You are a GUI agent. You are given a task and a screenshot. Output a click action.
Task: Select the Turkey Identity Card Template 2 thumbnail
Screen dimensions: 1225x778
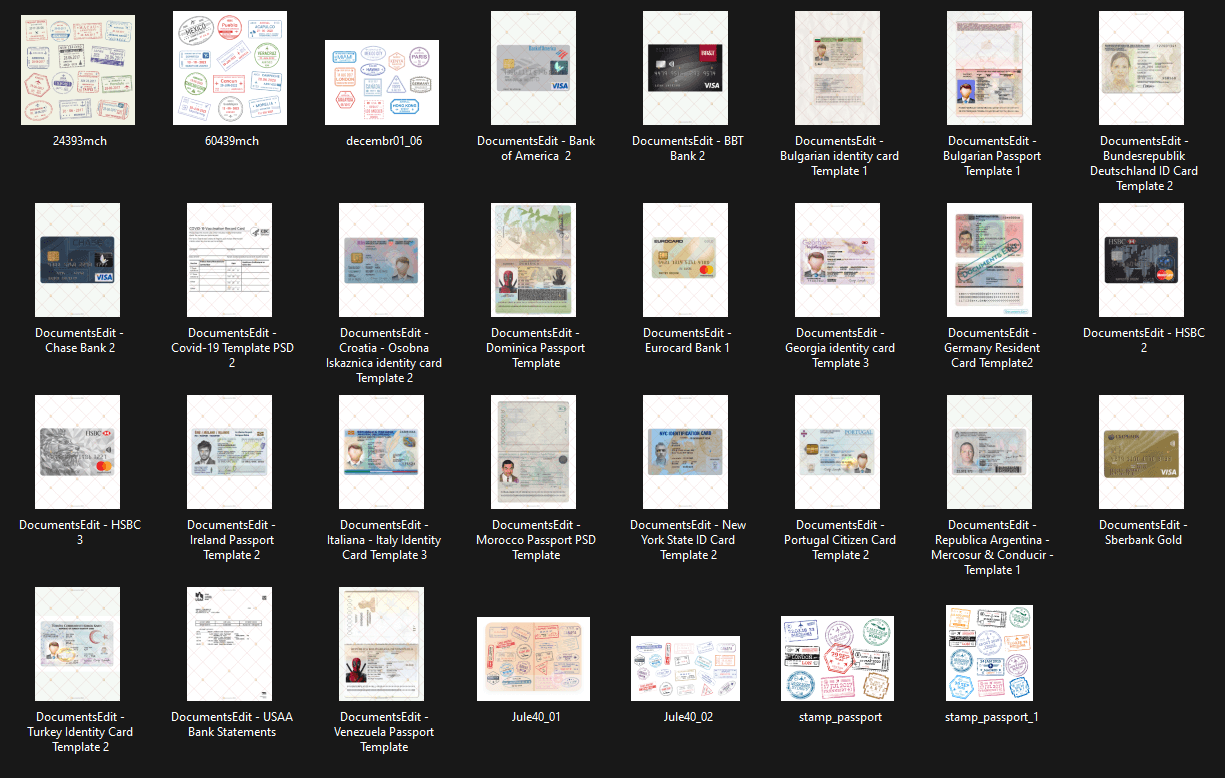(x=78, y=644)
